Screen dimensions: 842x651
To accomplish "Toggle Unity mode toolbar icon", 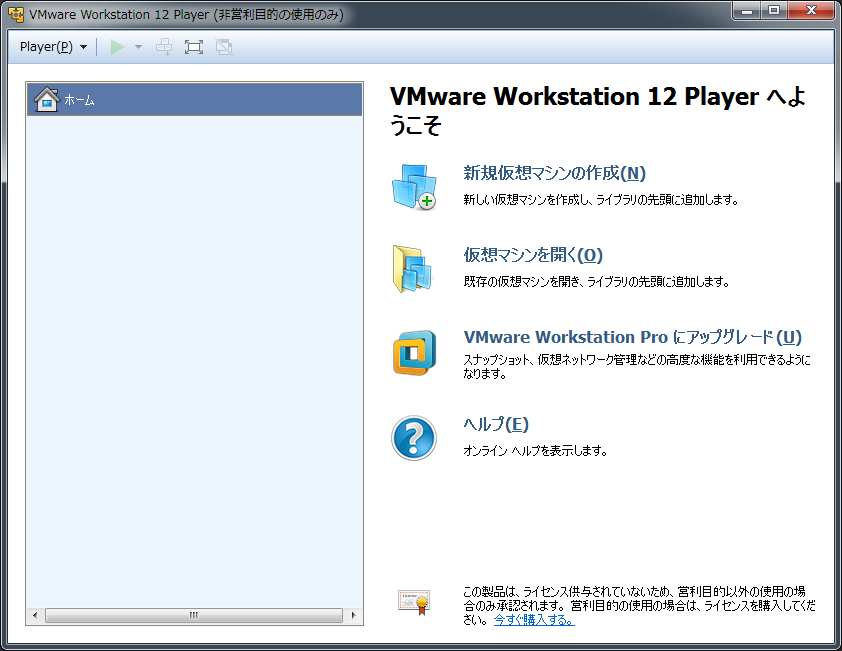I will pos(224,47).
